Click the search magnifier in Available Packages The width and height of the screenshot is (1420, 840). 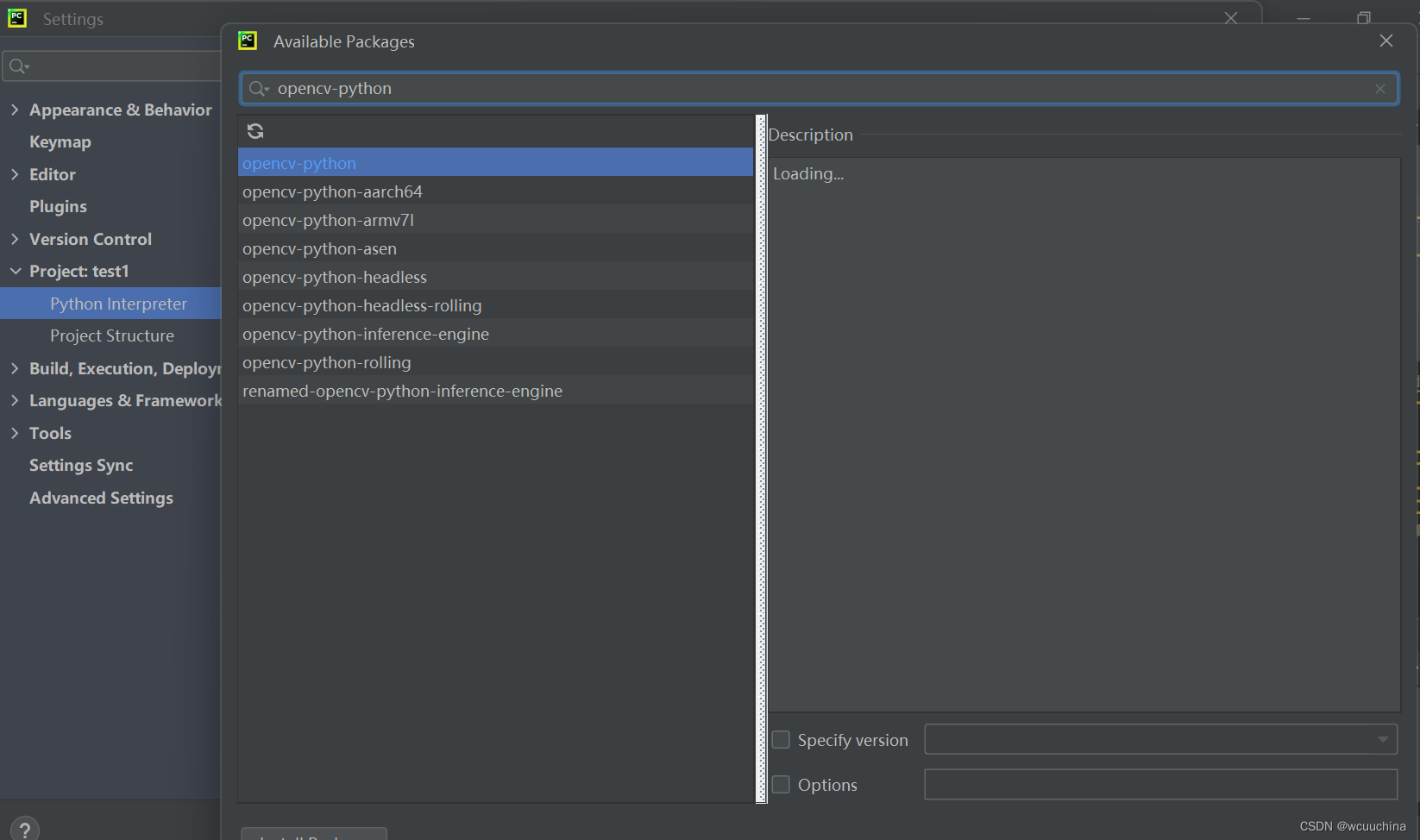(259, 89)
